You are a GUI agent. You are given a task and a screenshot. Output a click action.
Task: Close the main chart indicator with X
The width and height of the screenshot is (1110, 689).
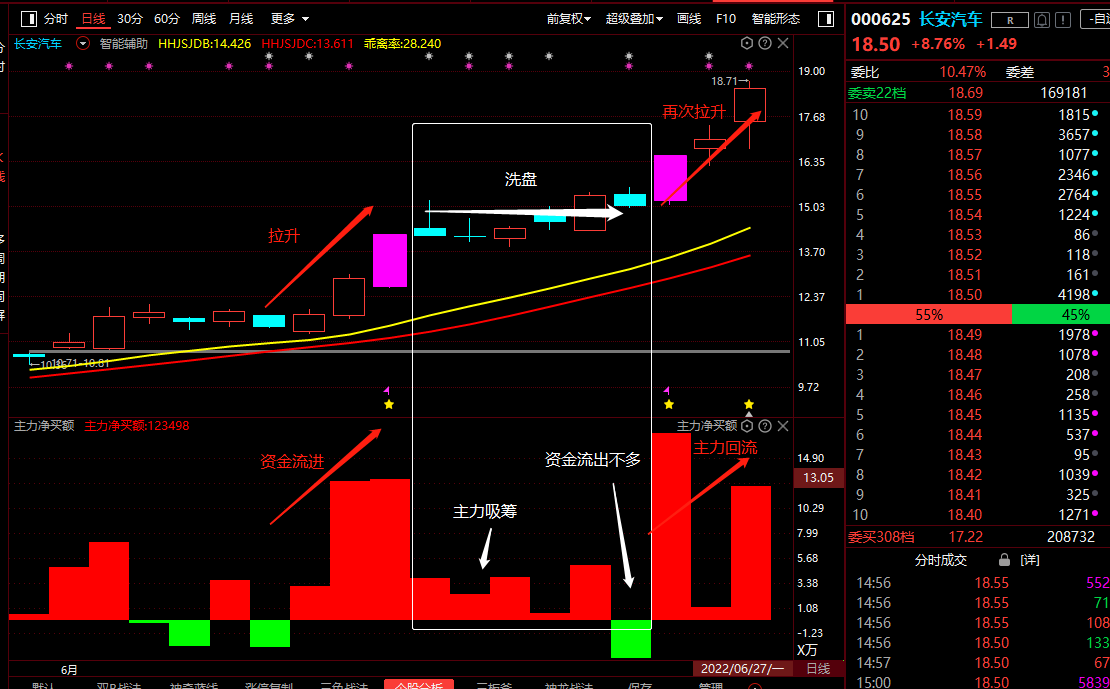[783, 43]
